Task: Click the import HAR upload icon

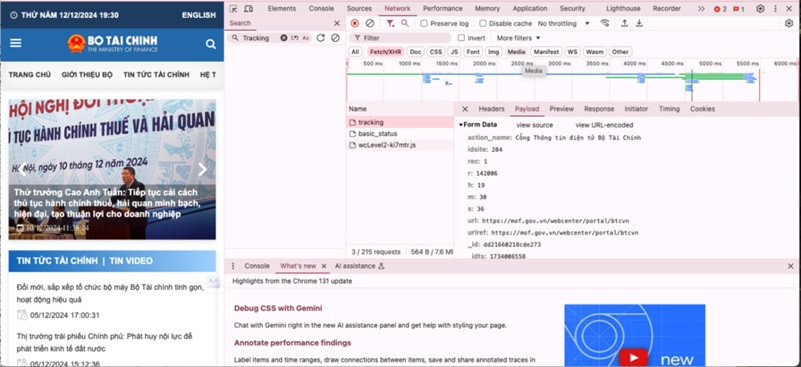Action: (x=624, y=24)
